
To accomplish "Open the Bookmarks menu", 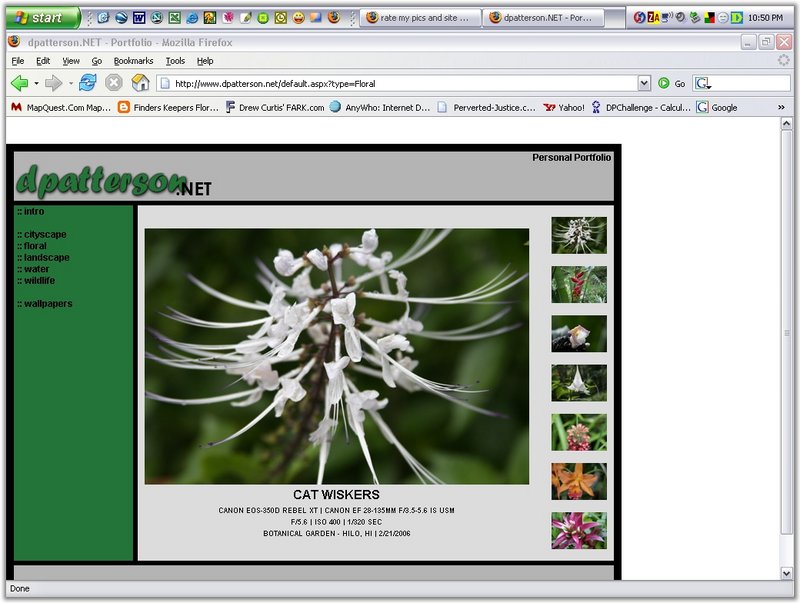I will (x=133, y=61).
